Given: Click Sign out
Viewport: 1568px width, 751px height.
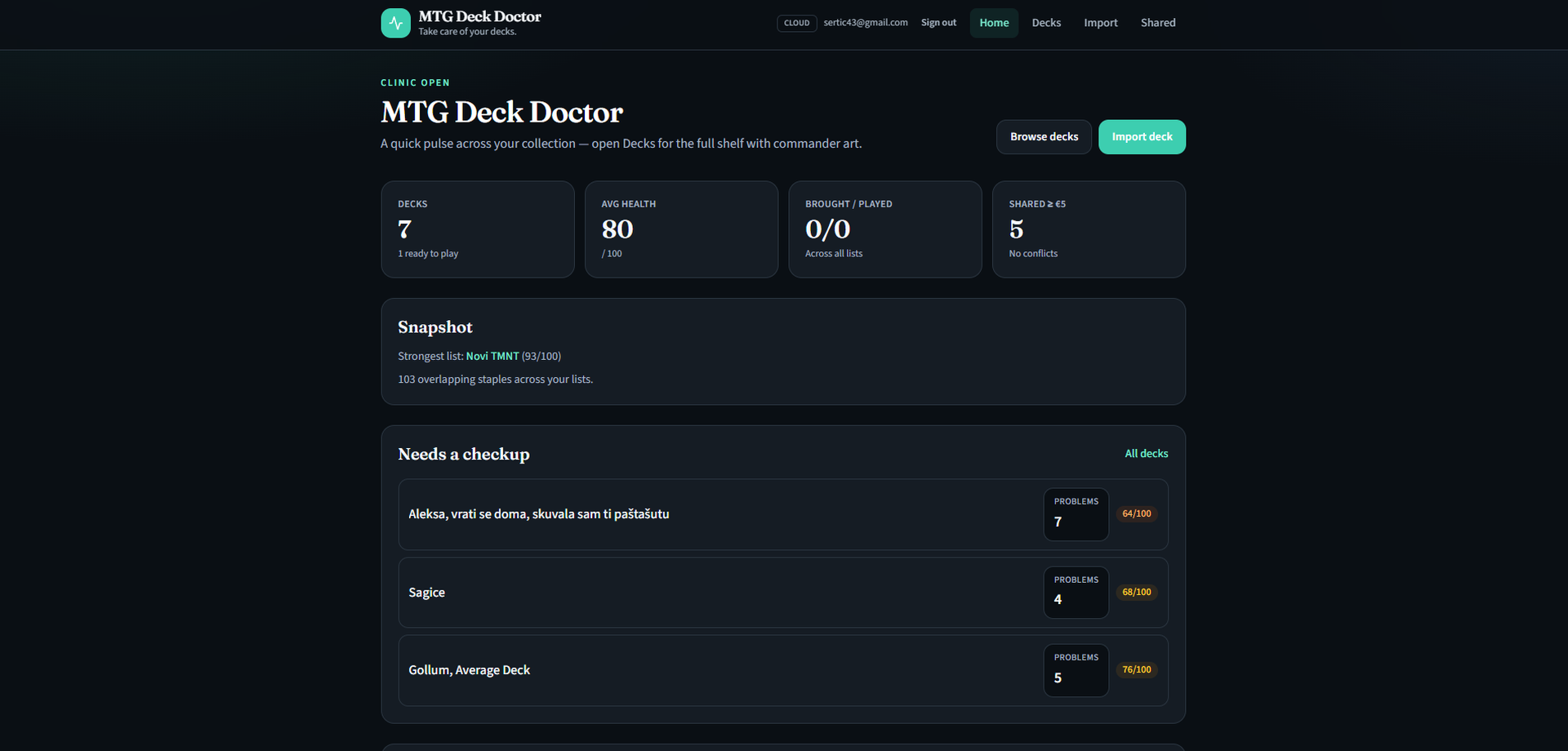Looking at the screenshot, I should click(x=938, y=23).
